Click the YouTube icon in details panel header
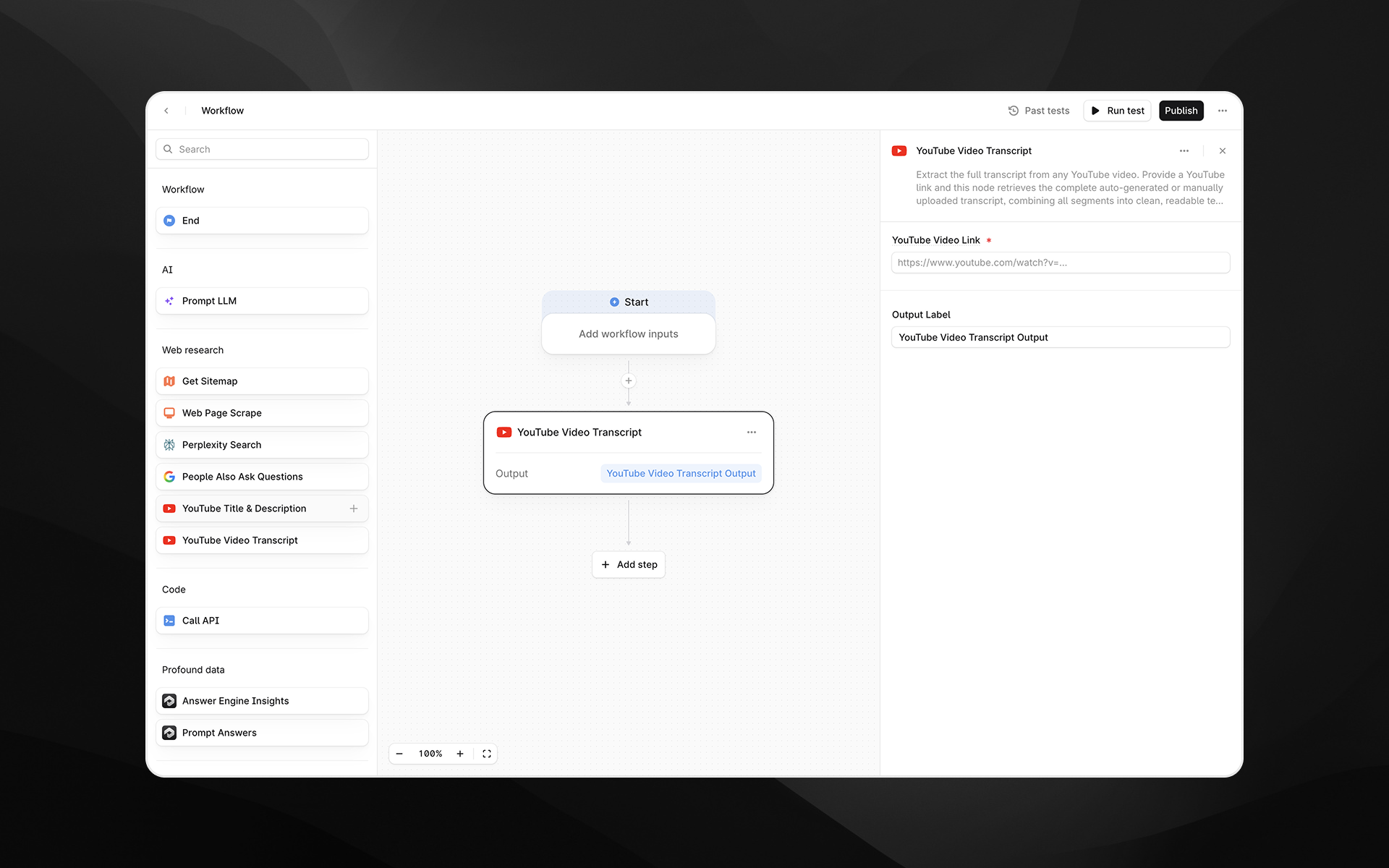 pyautogui.click(x=899, y=150)
